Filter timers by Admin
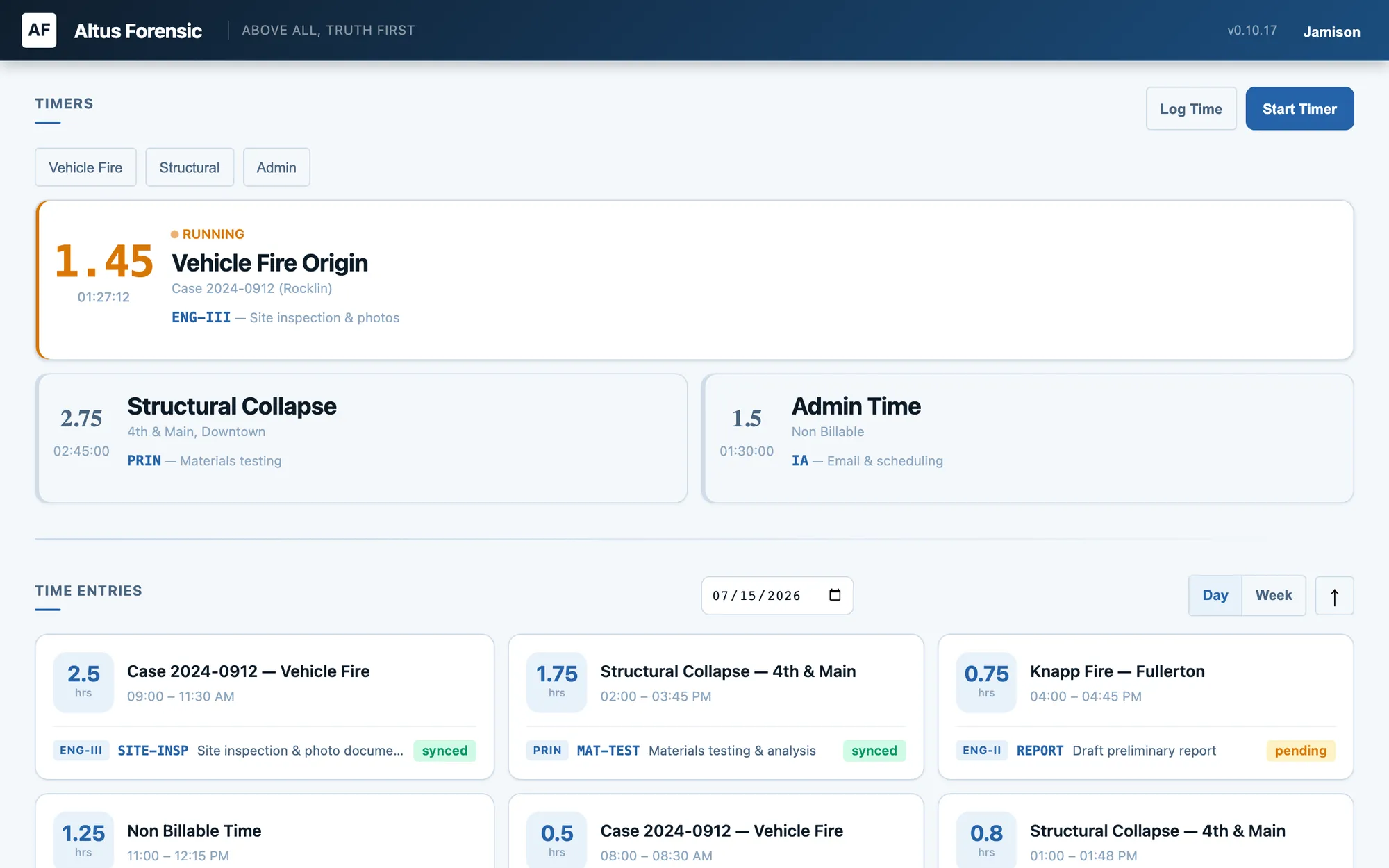The height and width of the screenshot is (868, 1389). click(x=276, y=167)
